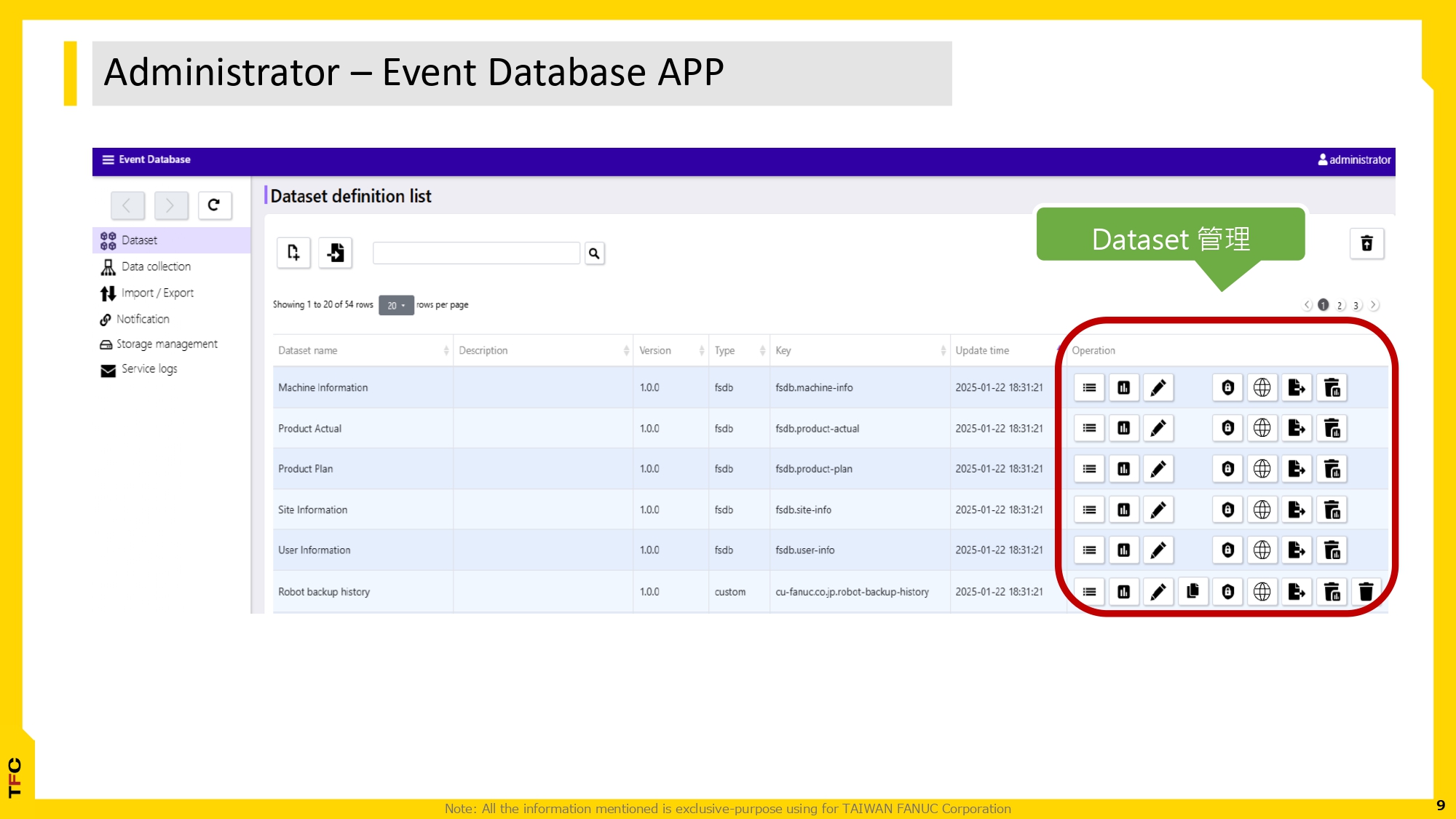Image resolution: width=1456 pixels, height=819 pixels.
Task: Click Site Information dataset name
Action: (x=313, y=510)
